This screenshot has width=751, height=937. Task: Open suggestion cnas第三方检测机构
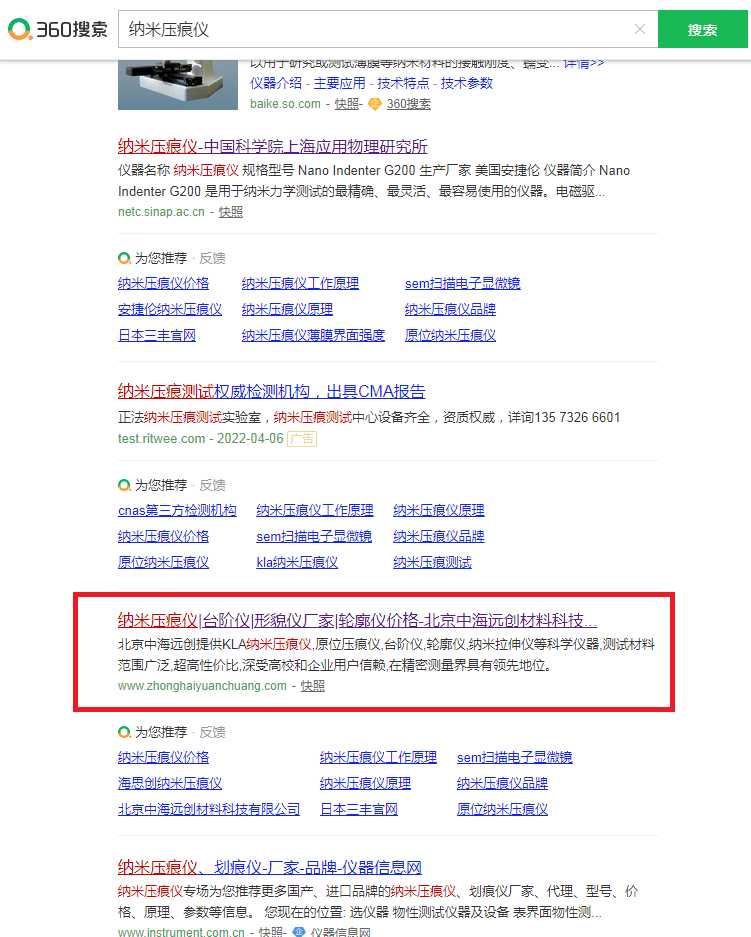tap(177, 510)
